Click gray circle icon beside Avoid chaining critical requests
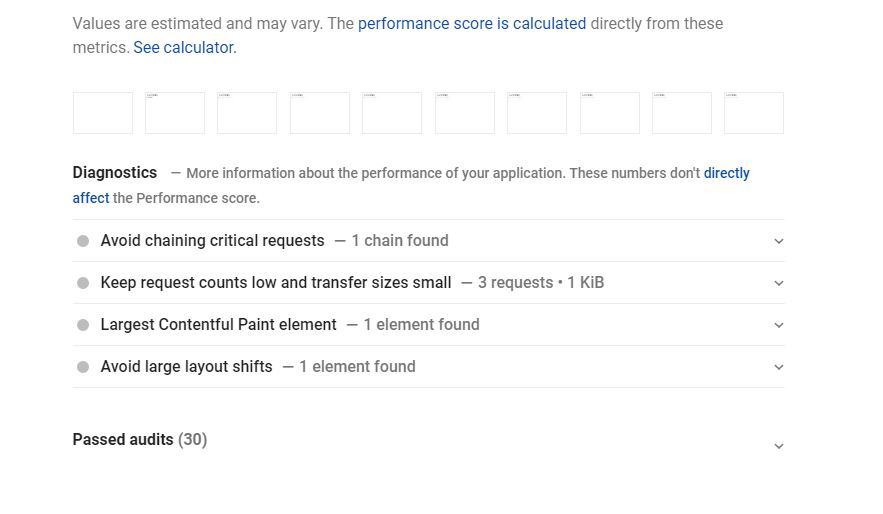The height and width of the screenshot is (514, 883). pyautogui.click(x=83, y=241)
